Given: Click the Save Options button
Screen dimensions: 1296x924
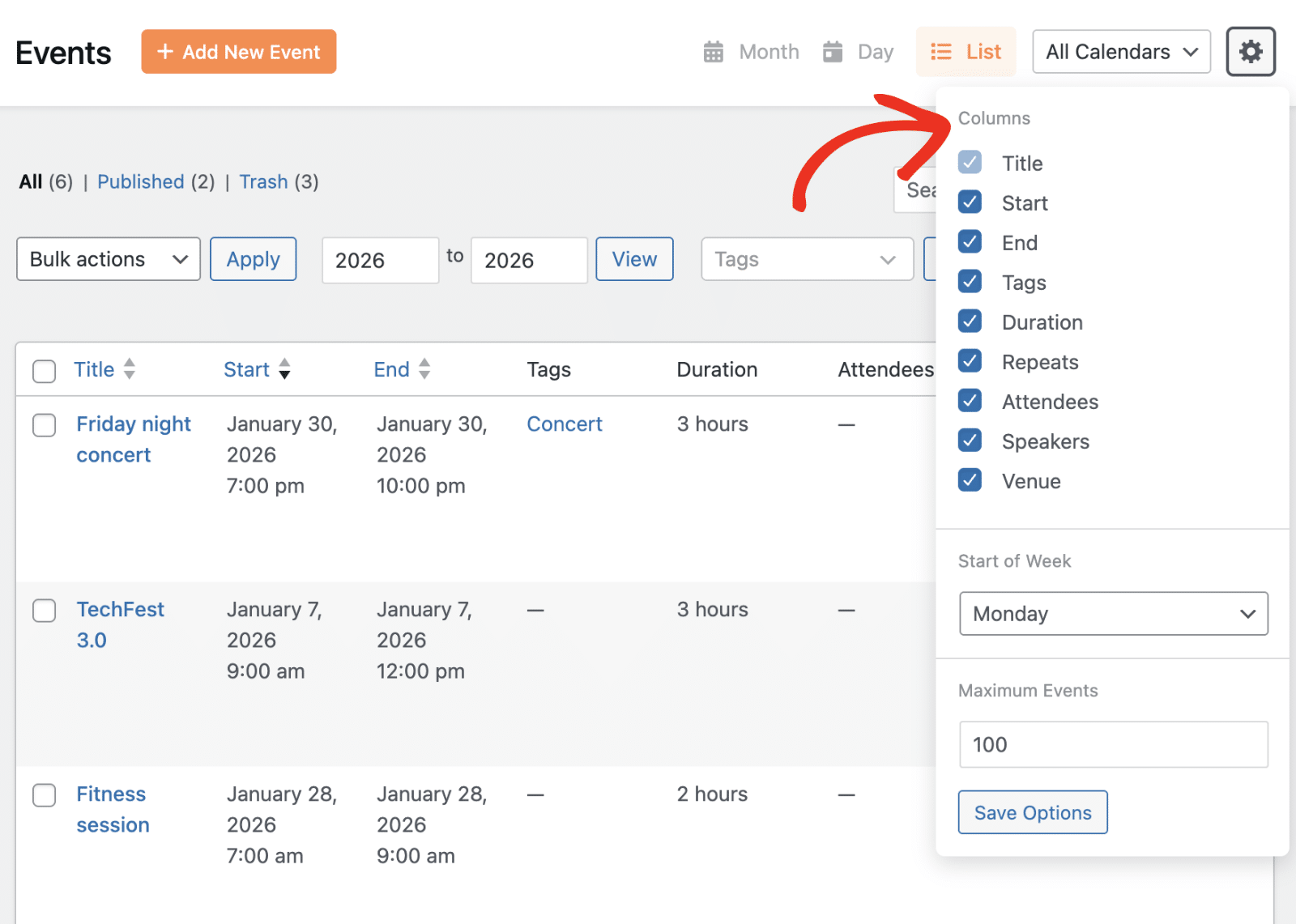Looking at the screenshot, I should 1032,812.
